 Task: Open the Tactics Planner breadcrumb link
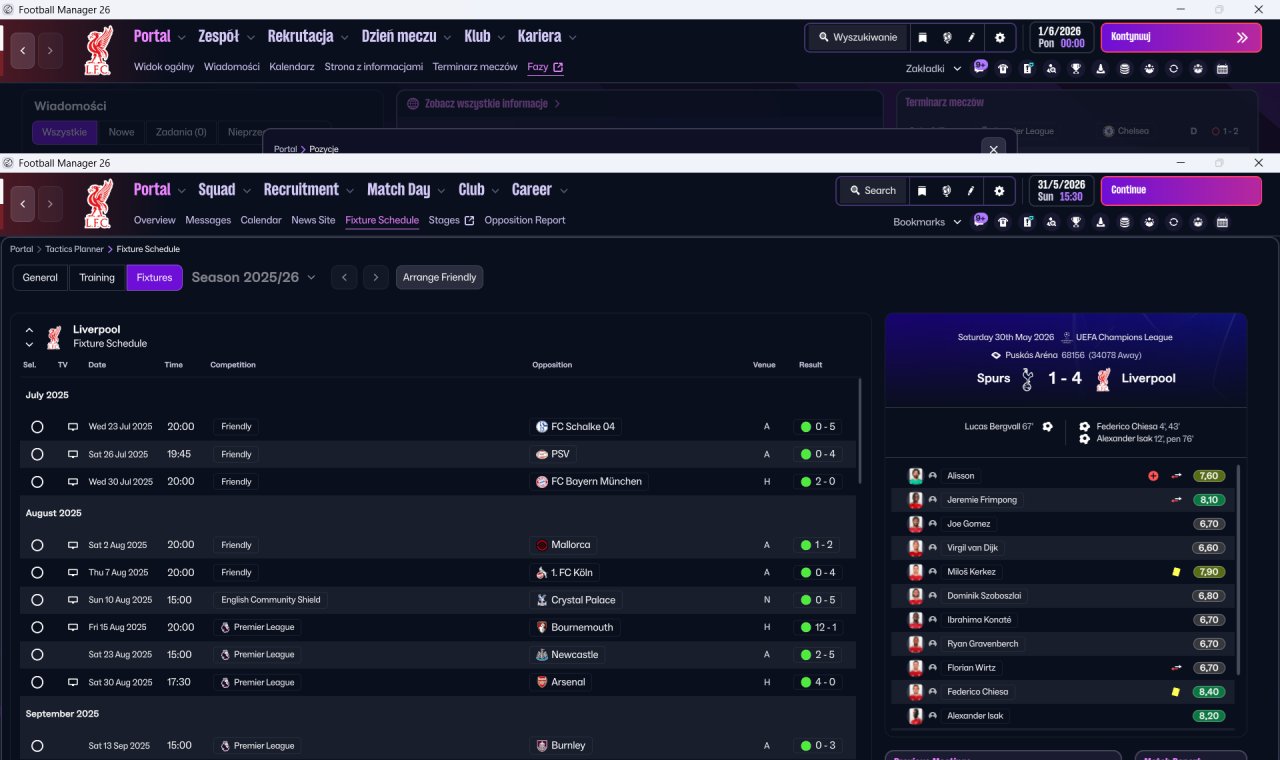(74, 249)
